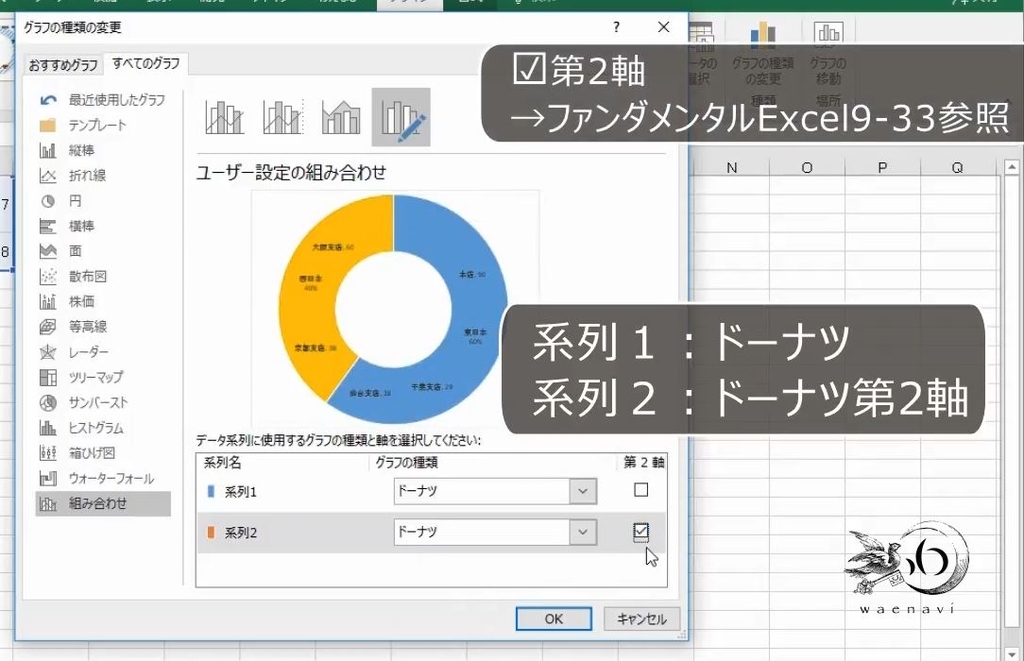The width and height of the screenshot is (1024, 661).
Task: Uncheck secondary axis for 系列2
Action: coord(641,532)
